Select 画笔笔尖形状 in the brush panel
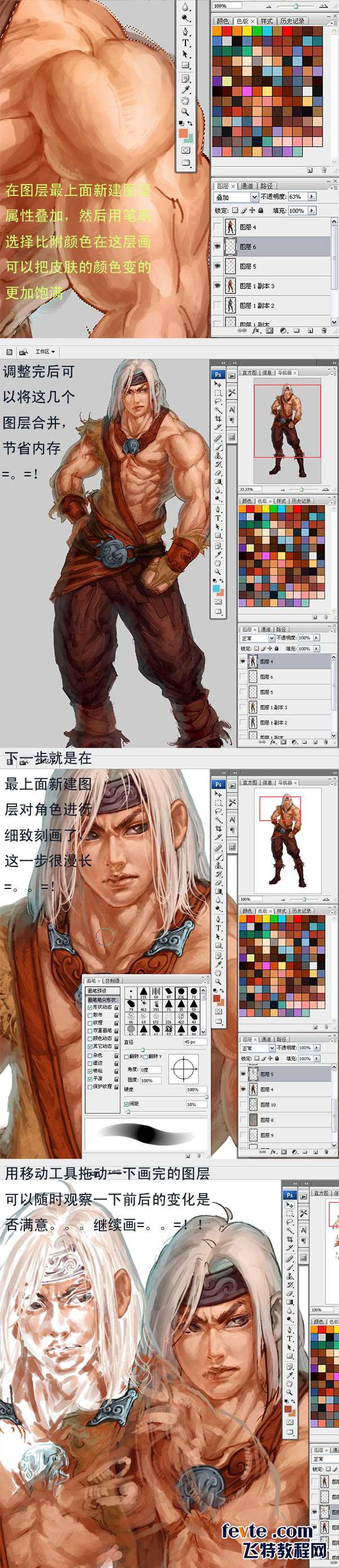 pos(102,1000)
